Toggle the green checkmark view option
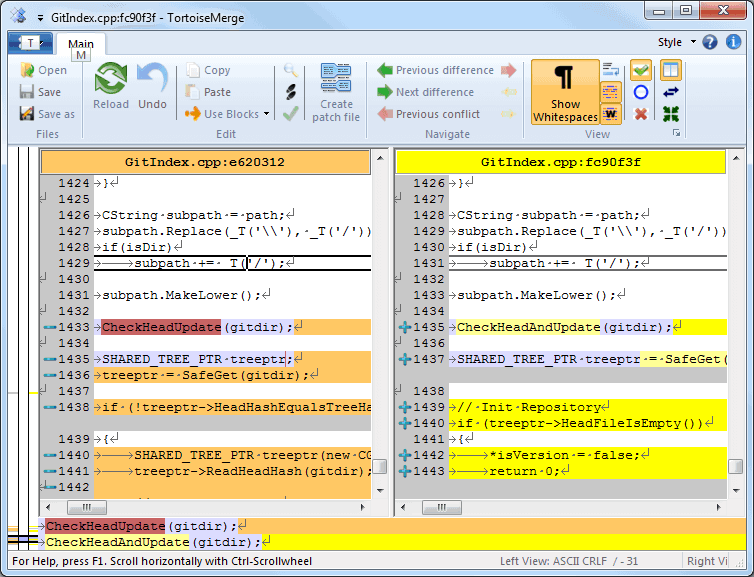Screen dimensions: 754x577 [641, 70]
